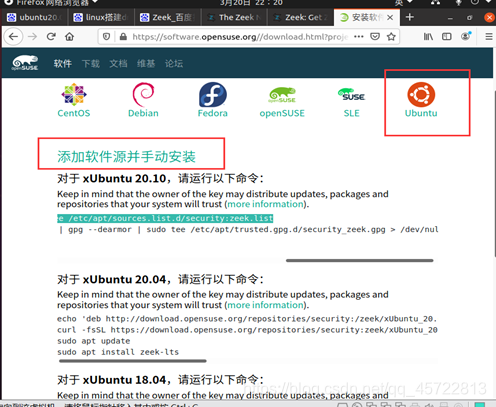Click the 对于 xUbuntu 20.10 heading

[x=160, y=178]
